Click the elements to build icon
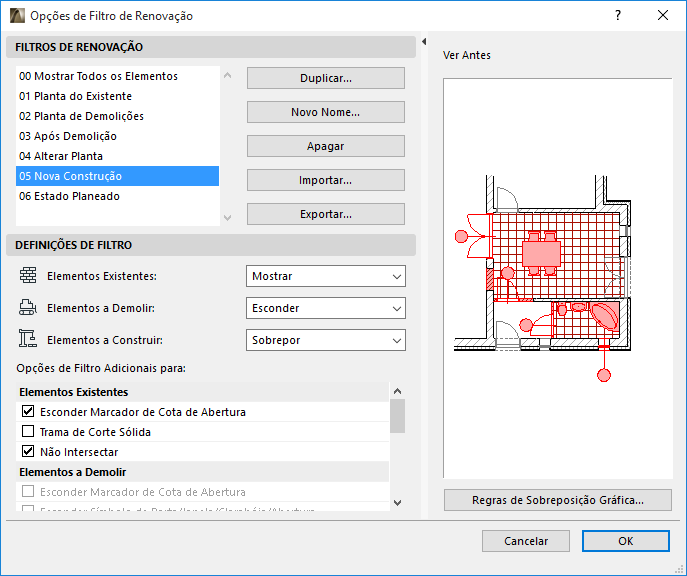Image resolution: width=687 pixels, height=576 pixels. click(x=28, y=339)
